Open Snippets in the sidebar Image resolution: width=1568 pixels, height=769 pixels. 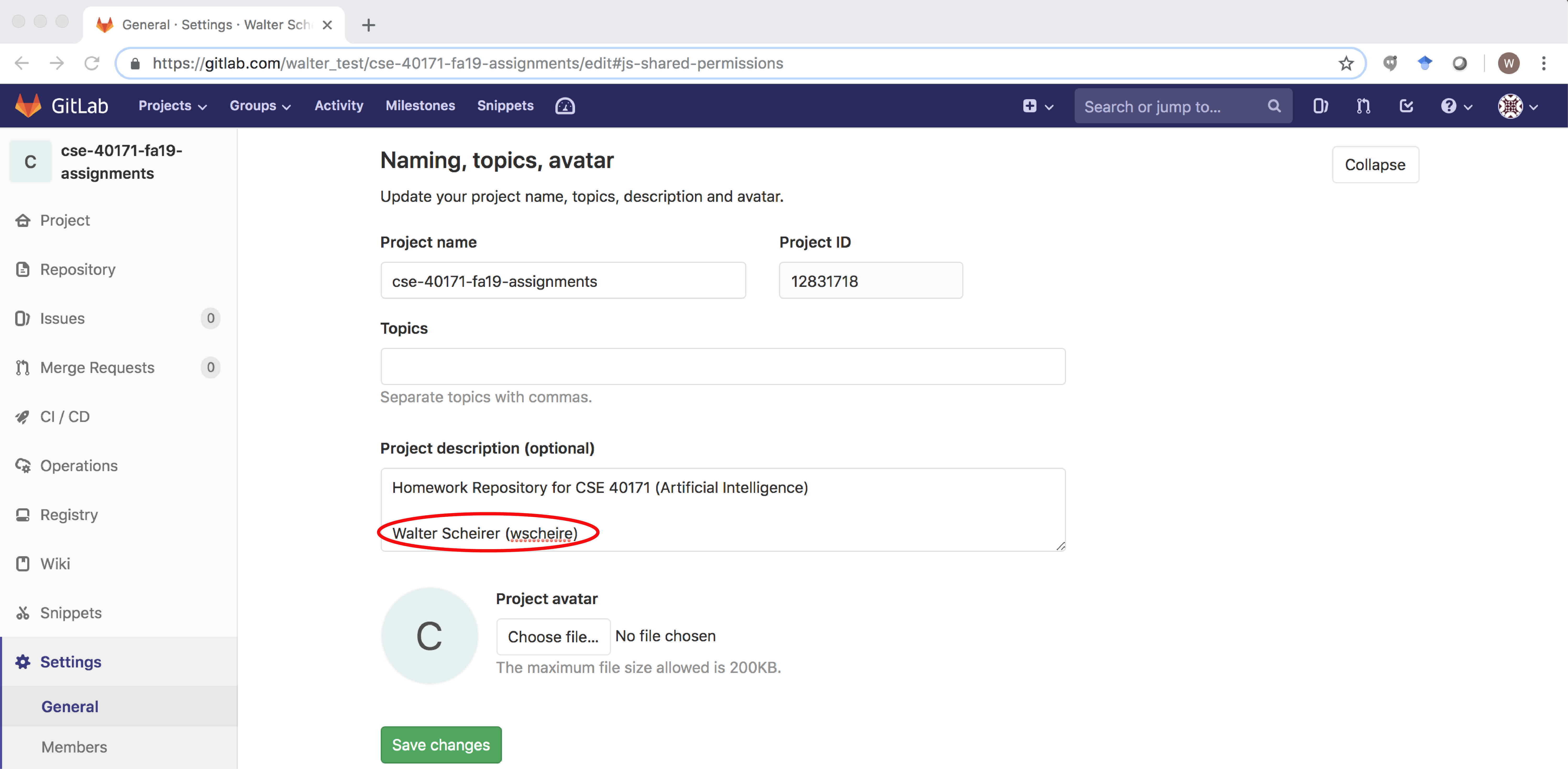click(118, 613)
